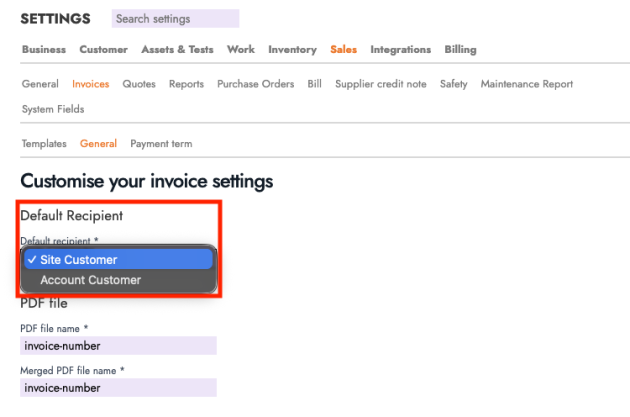Viewport: 630px width, 417px height.
Task: Switch to invoice Templates tab
Action: [x=44, y=144]
